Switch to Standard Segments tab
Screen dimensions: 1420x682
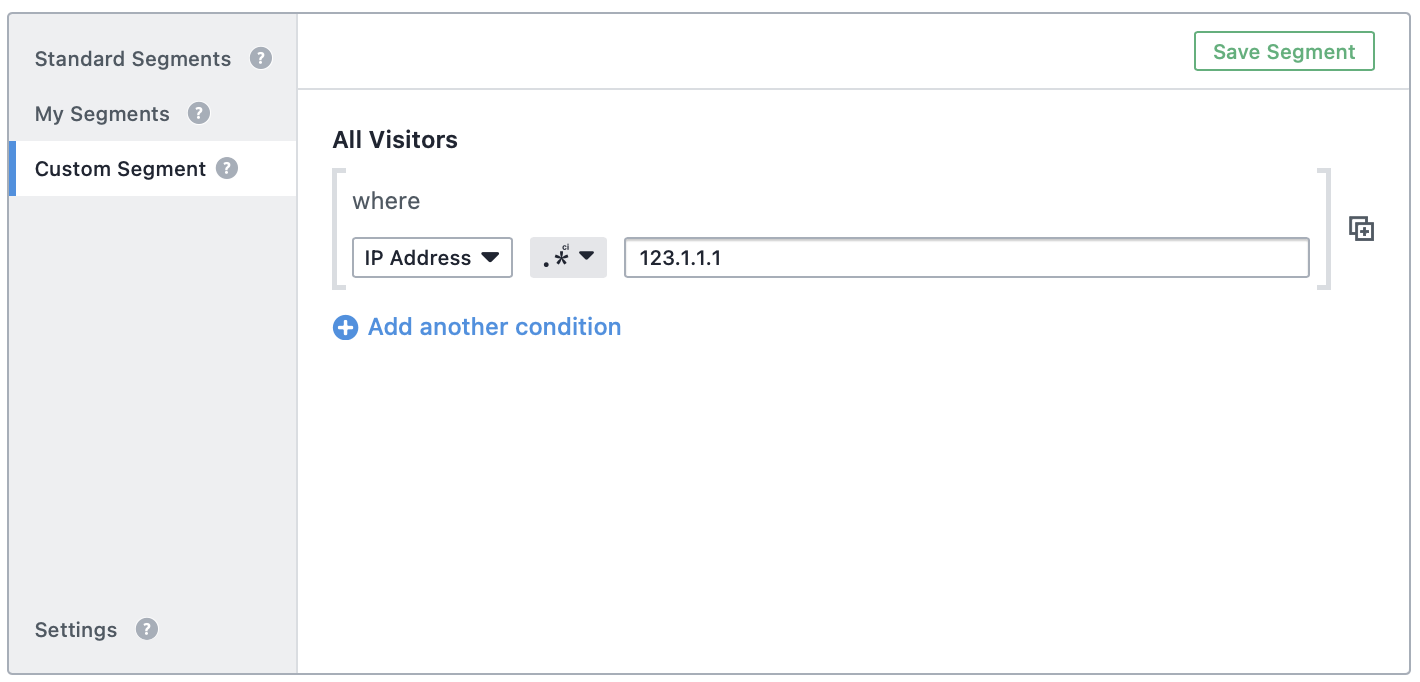(x=133, y=59)
